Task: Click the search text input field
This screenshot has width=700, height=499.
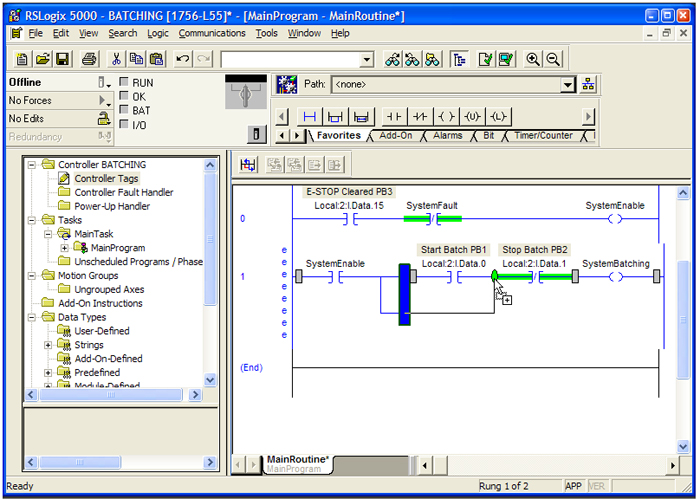Action: 291,59
